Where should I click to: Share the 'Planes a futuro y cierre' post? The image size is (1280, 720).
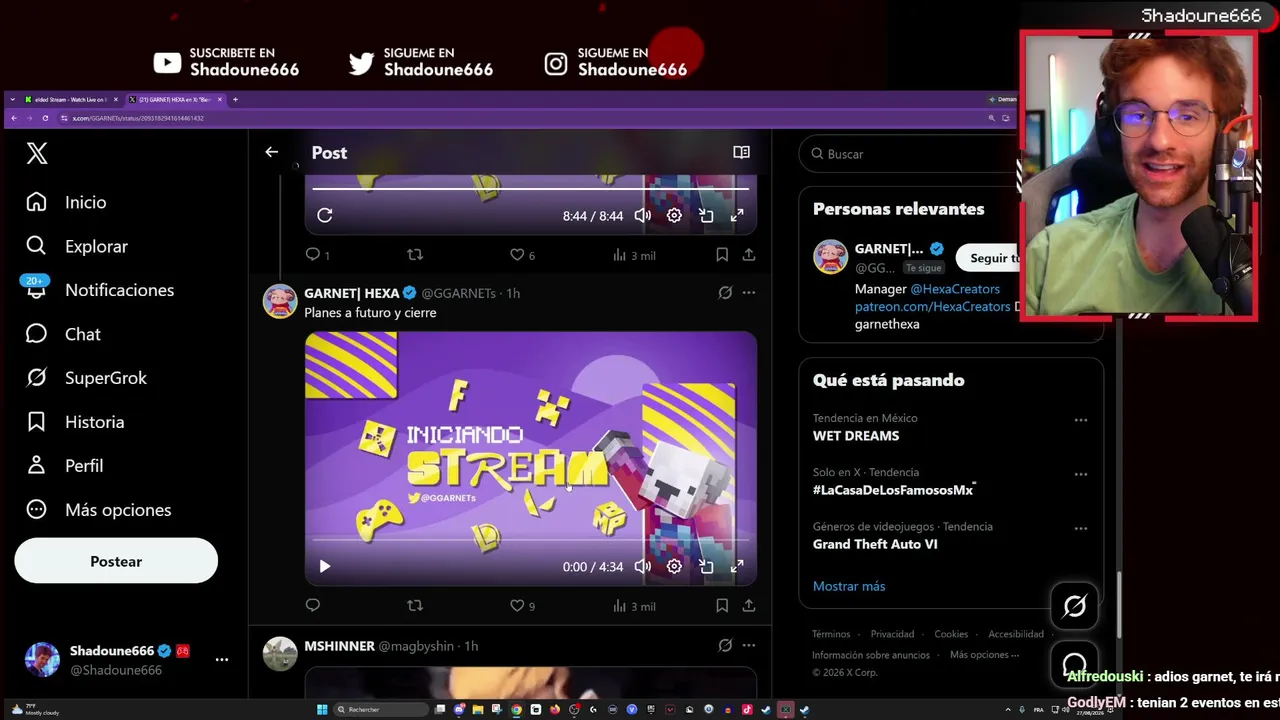coord(749,605)
